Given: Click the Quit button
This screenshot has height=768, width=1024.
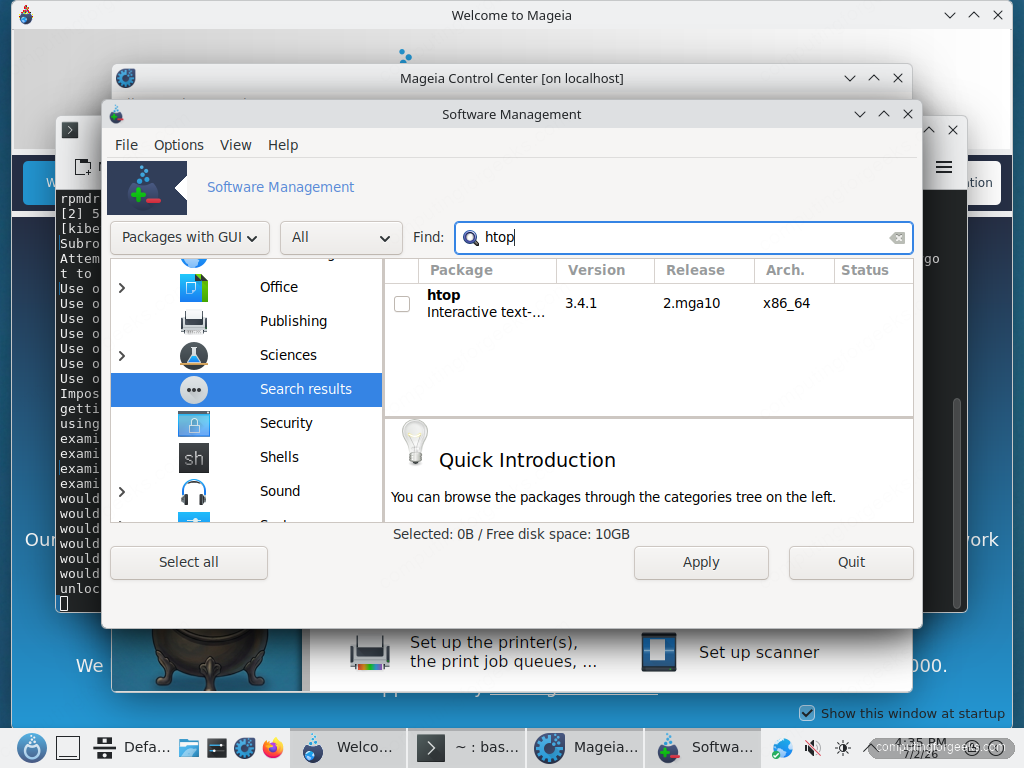Looking at the screenshot, I should 852,563.
